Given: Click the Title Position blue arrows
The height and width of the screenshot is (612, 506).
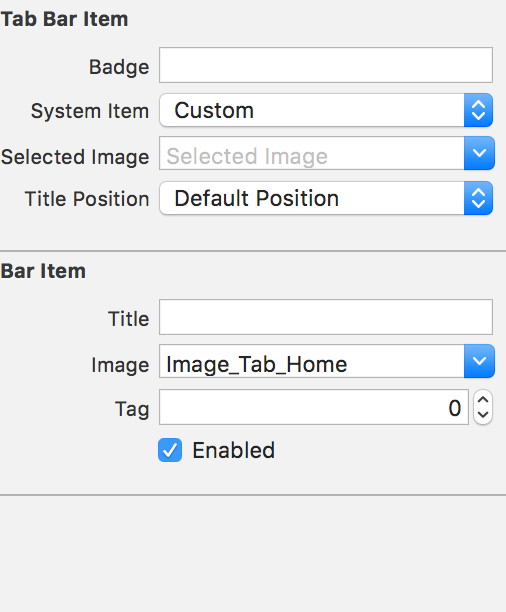Looking at the screenshot, I should [478, 198].
